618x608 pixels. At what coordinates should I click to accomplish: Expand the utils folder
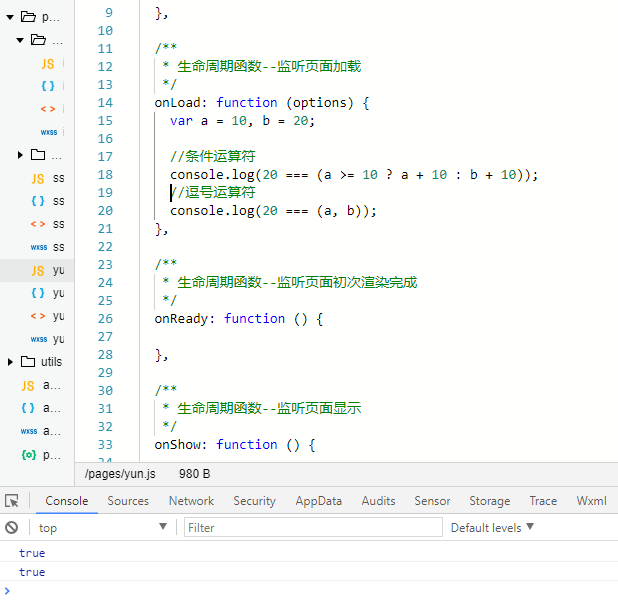[x=10, y=362]
